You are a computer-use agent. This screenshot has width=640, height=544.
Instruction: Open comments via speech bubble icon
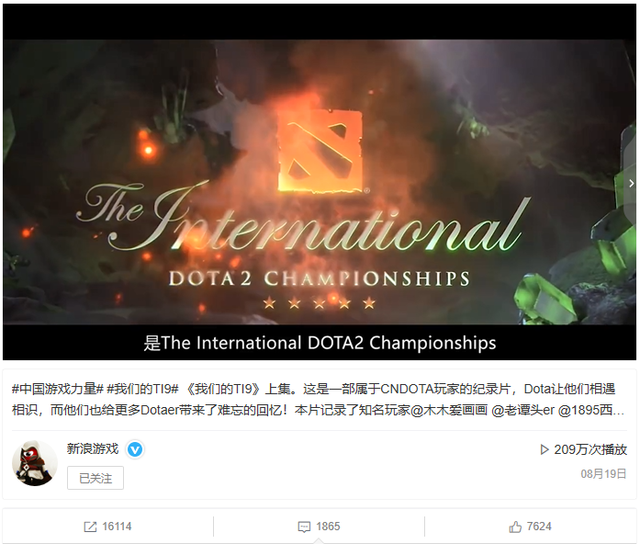304,527
